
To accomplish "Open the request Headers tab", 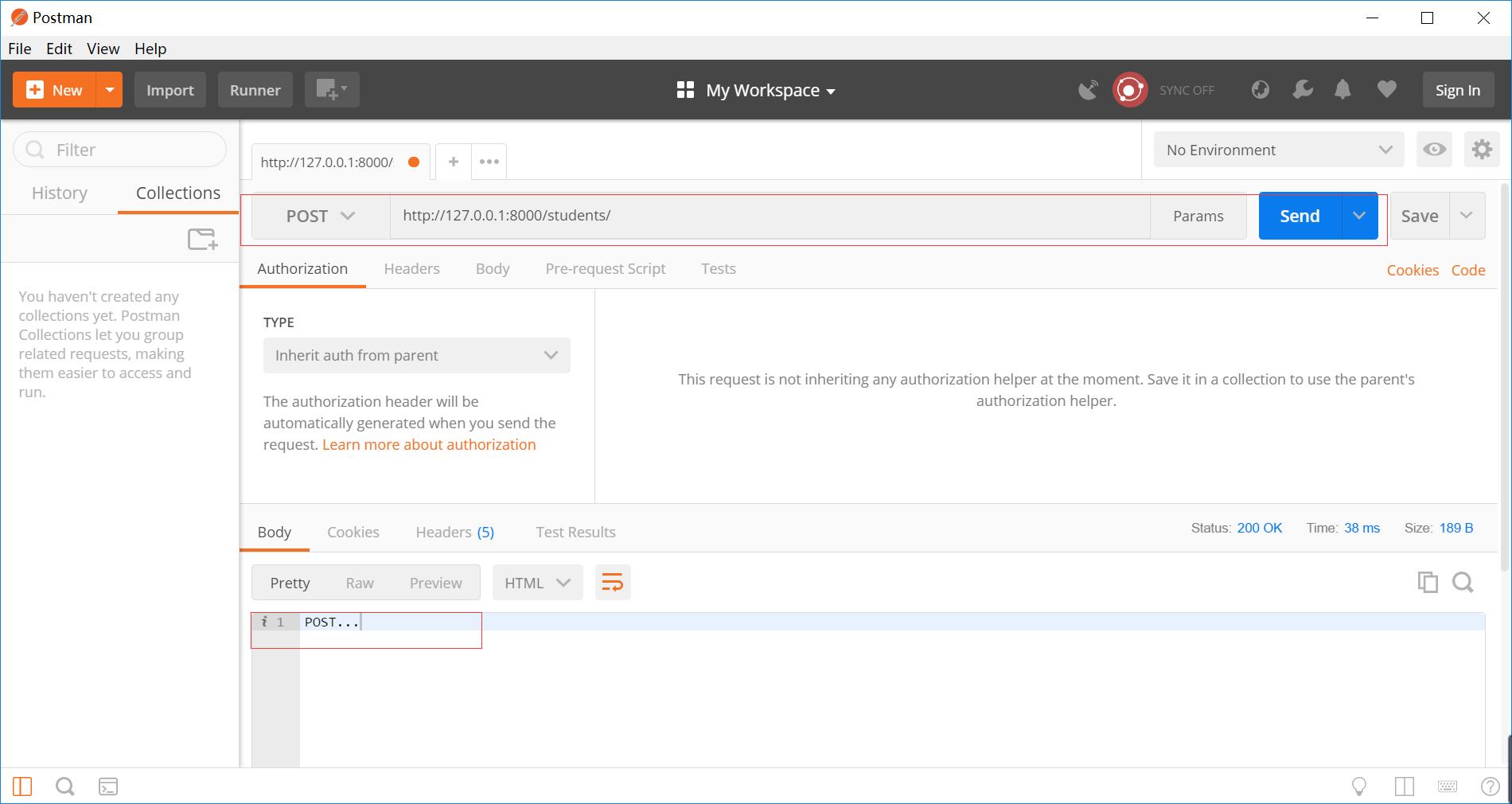I will point(411,268).
